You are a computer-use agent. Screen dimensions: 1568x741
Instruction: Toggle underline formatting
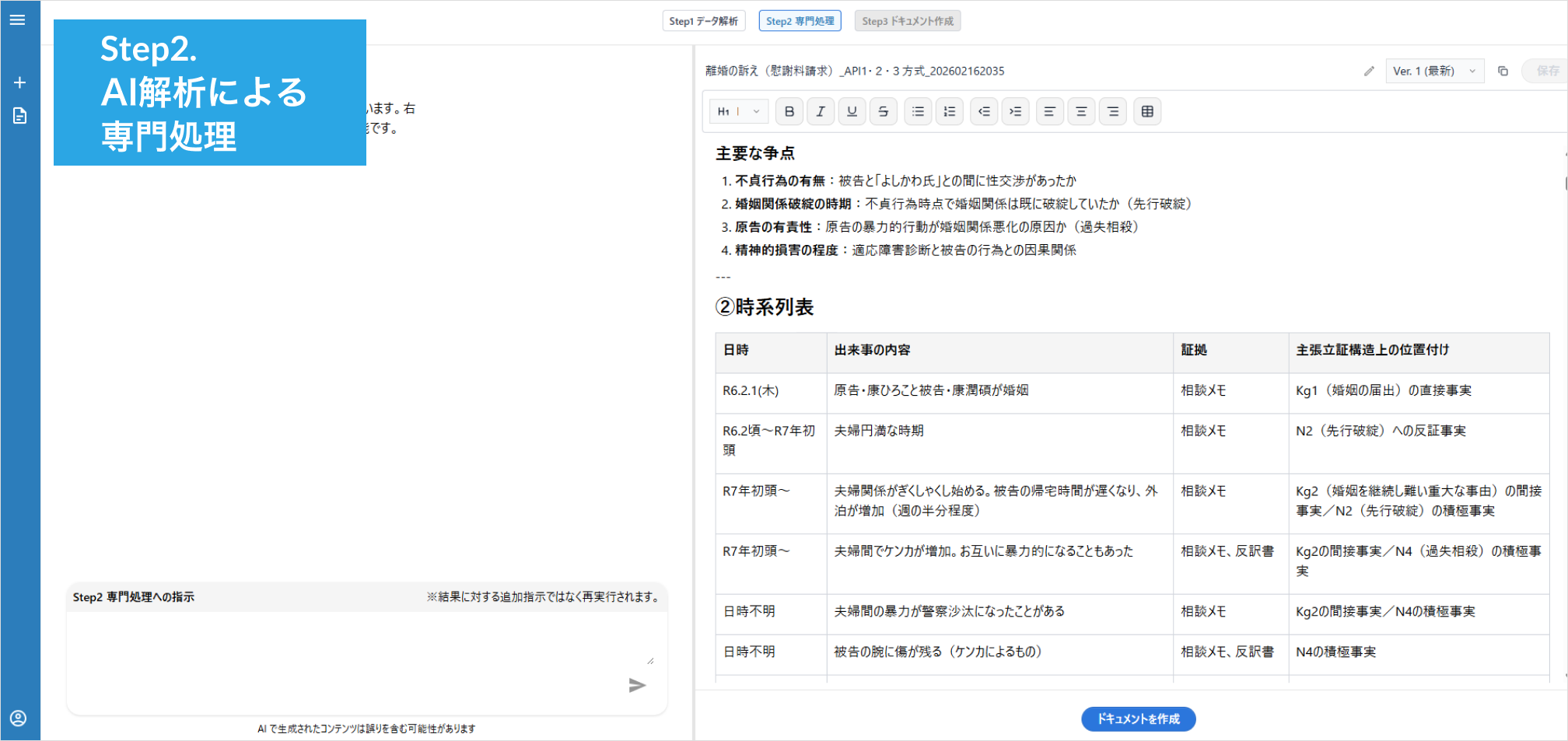coord(852,112)
